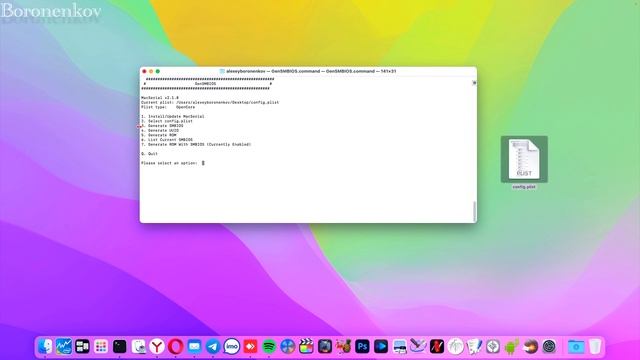Image resolution: width=640 pixels, height=360 pixels.
Task: Open the paper and pen icon in Dock
Action: tap(474, 347)
